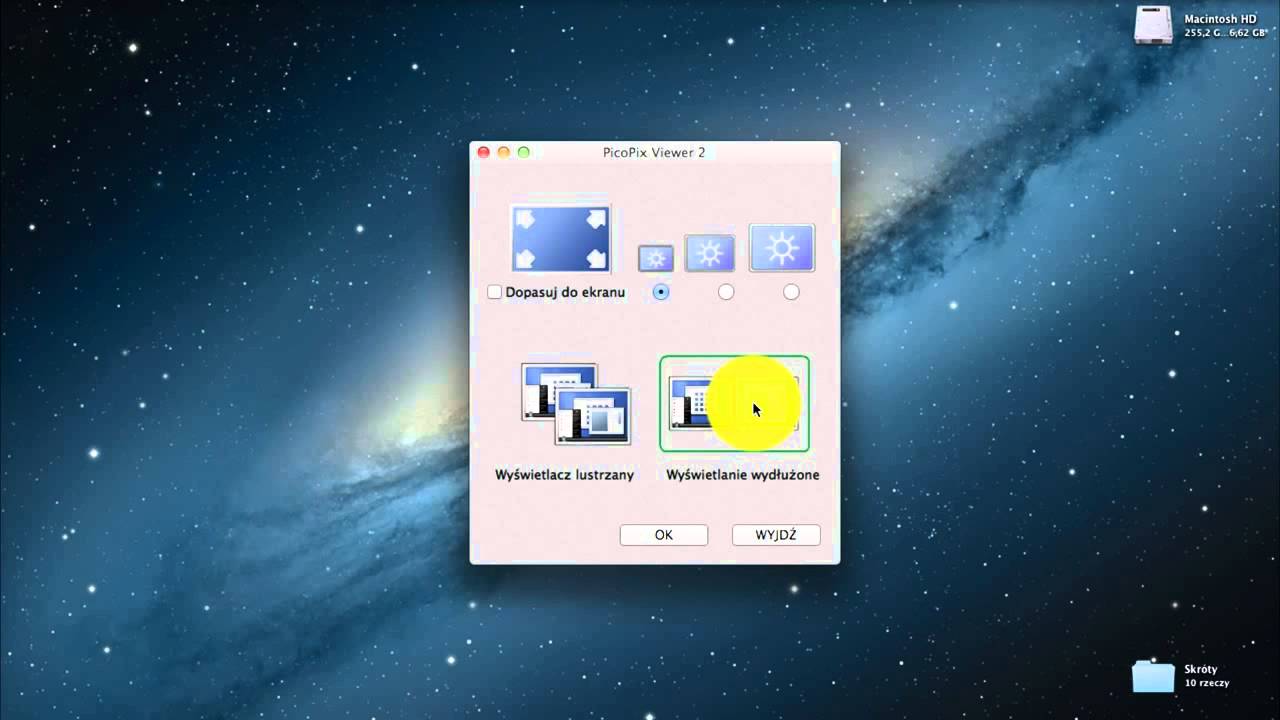The image size is (1280, 720).
Task: Click the Wyświetlanie wydłużone label
Action: (743, 475)
